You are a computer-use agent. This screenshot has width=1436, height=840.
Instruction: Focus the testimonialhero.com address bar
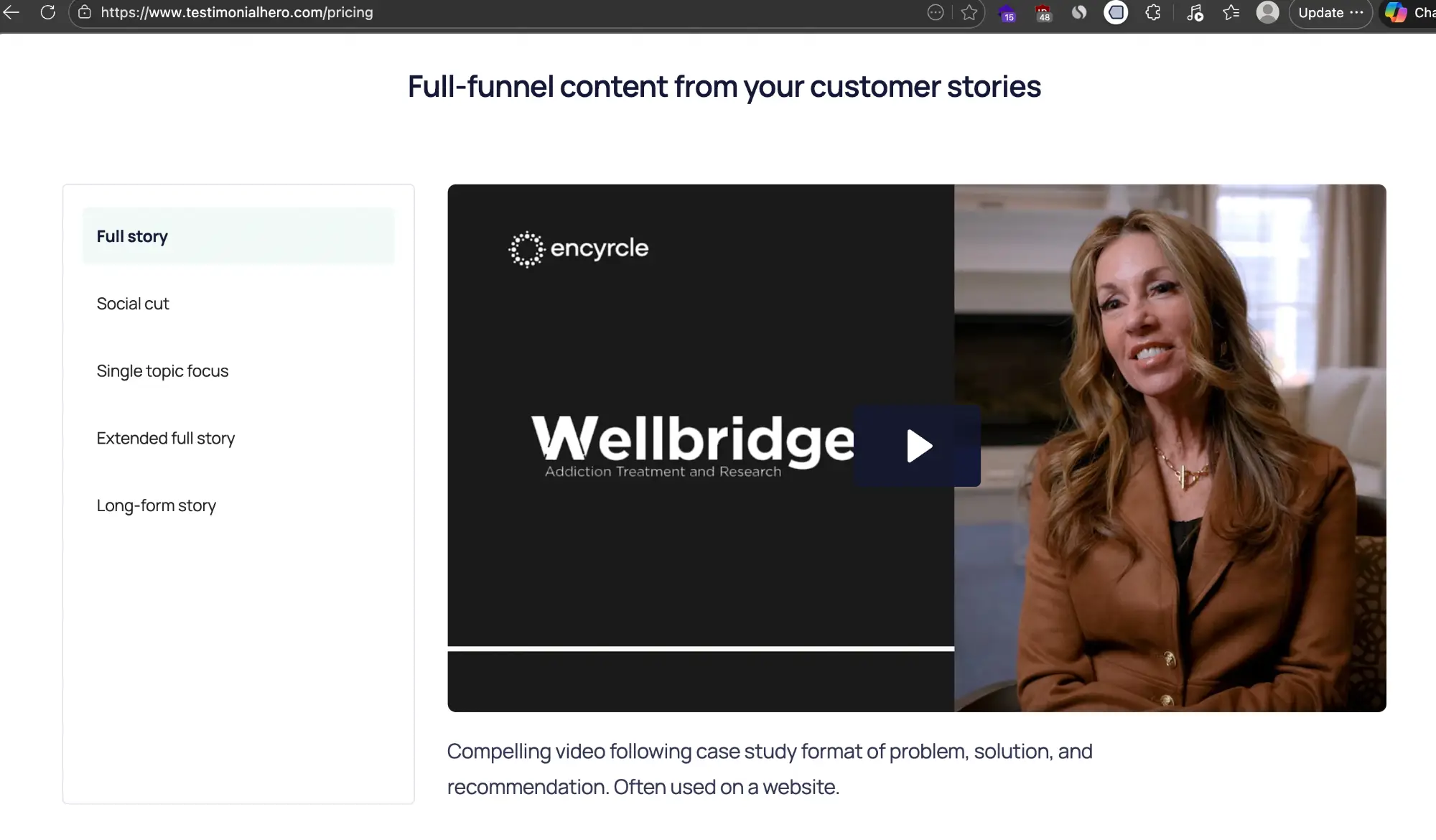[503, 12]
